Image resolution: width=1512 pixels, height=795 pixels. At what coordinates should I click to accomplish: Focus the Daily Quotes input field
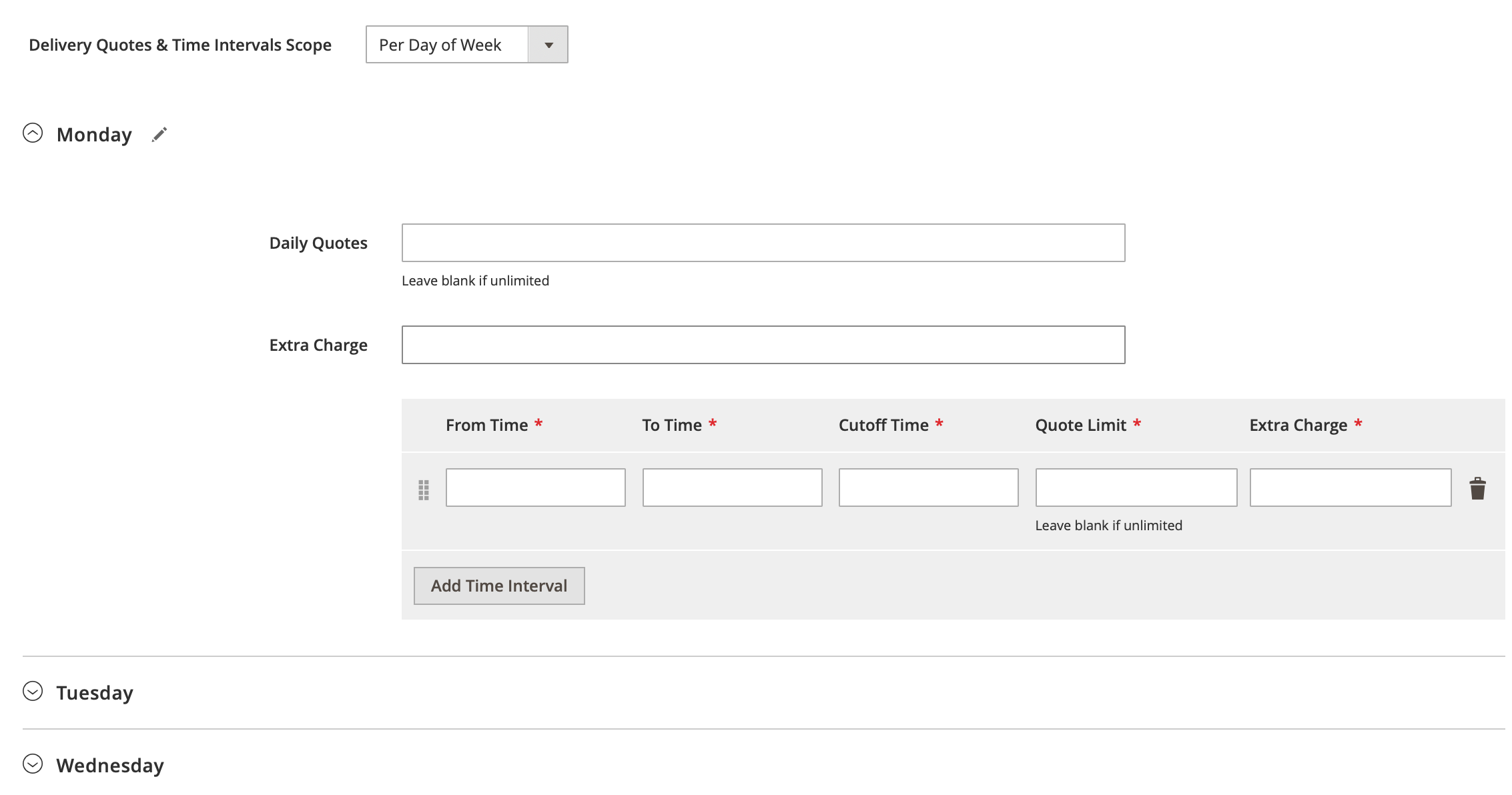click(x=763, y=243)
